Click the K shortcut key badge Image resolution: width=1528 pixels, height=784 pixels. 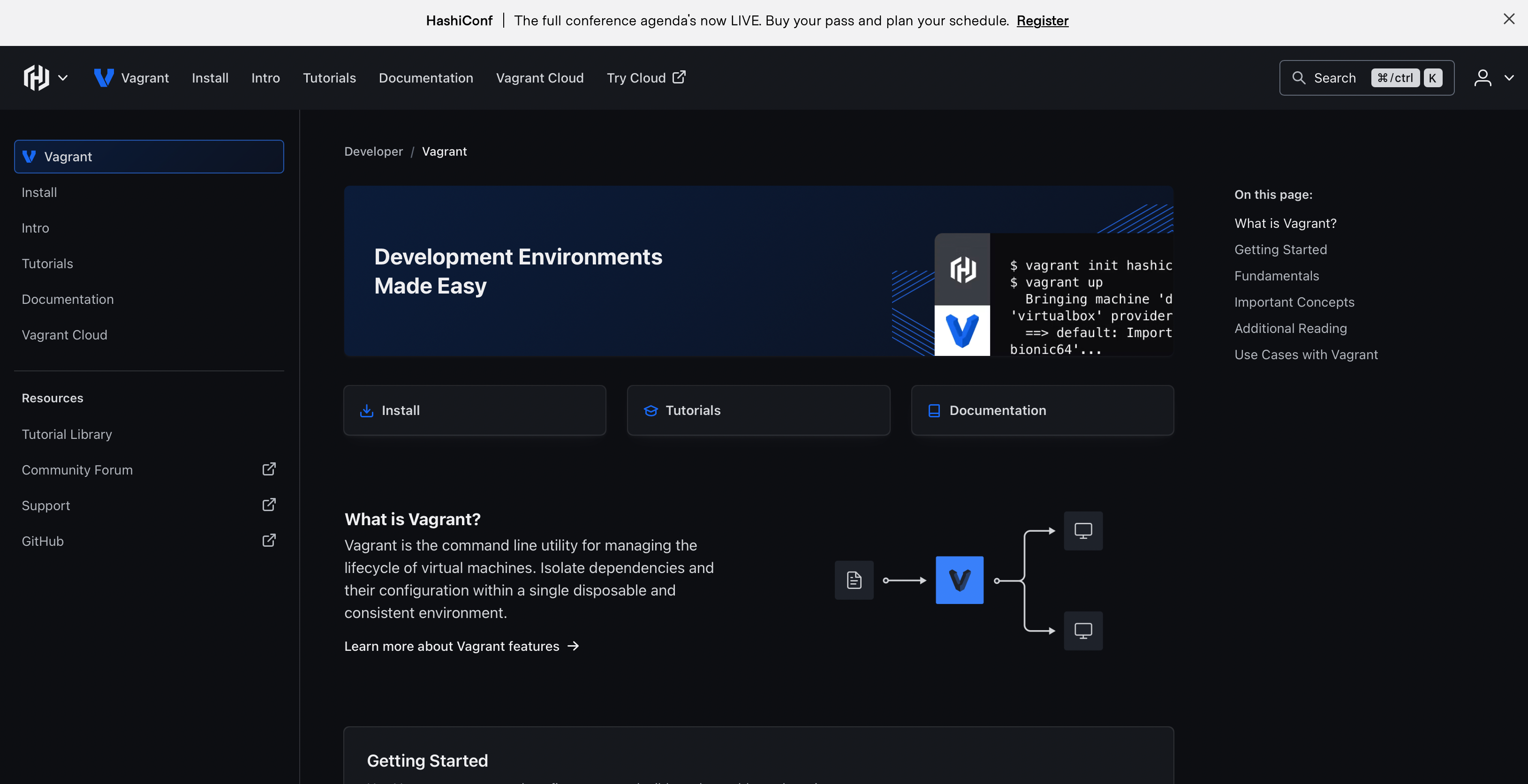(1432, 78)
